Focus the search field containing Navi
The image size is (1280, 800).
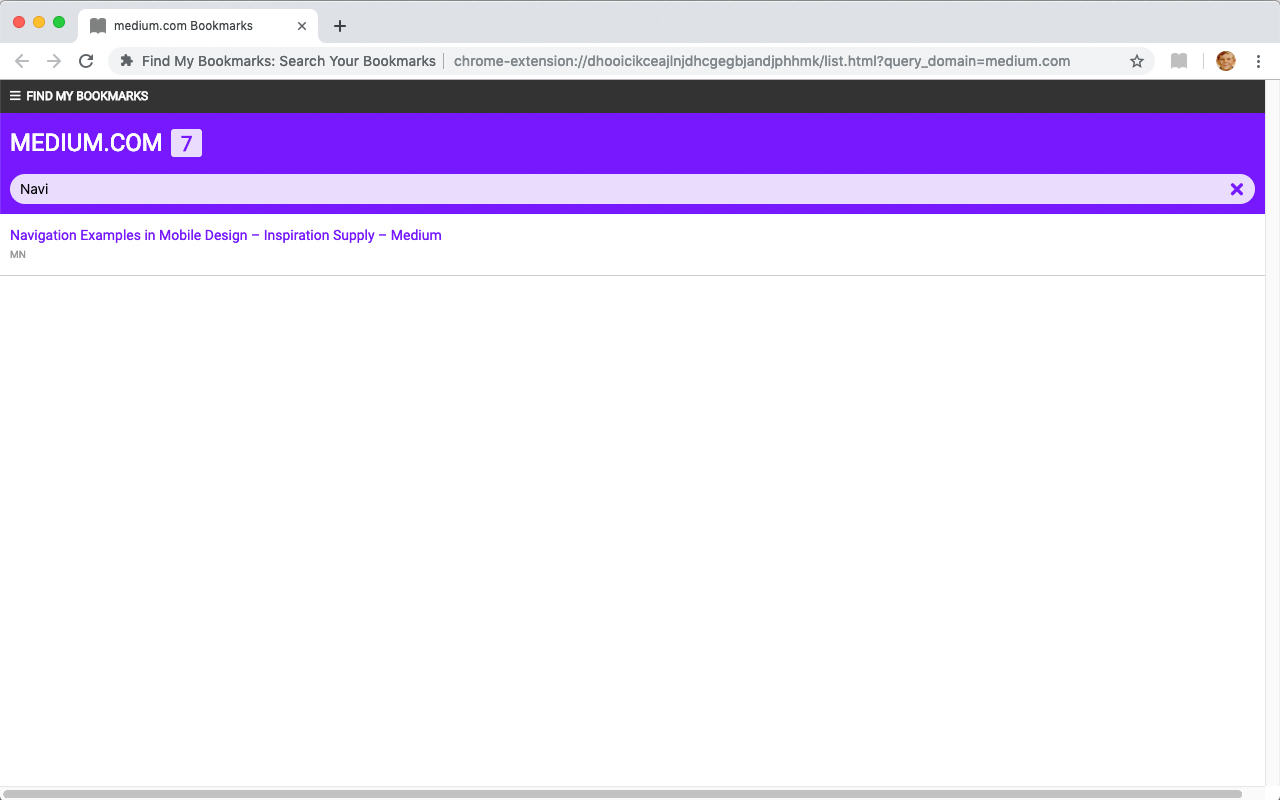pyautogui.click(x=620, y=189)
